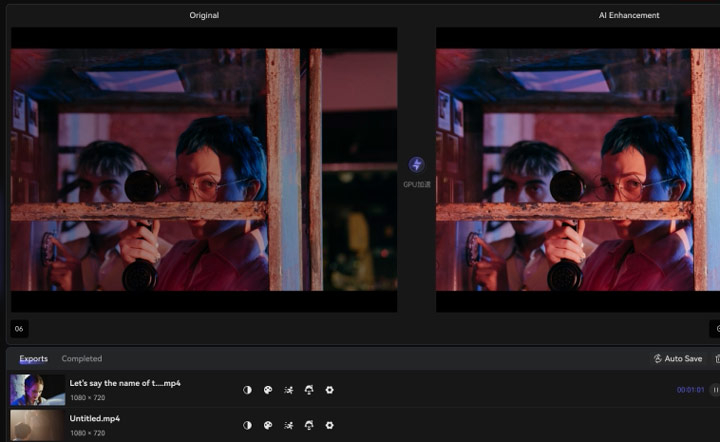Viewport: 720px width, 442px height.
Task: Click the AI Enhancement video preview image
Action: click(x=578, y=169)
